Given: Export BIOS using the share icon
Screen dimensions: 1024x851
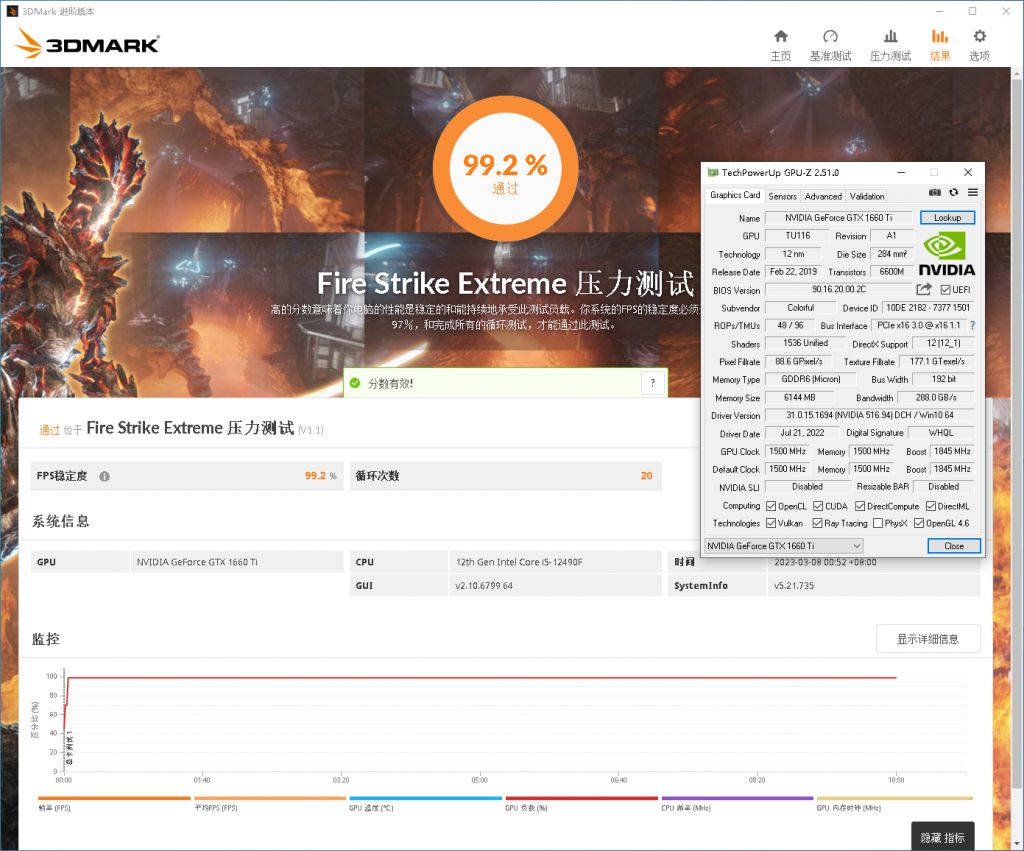Looking at the screenshot, I should 923,289.
